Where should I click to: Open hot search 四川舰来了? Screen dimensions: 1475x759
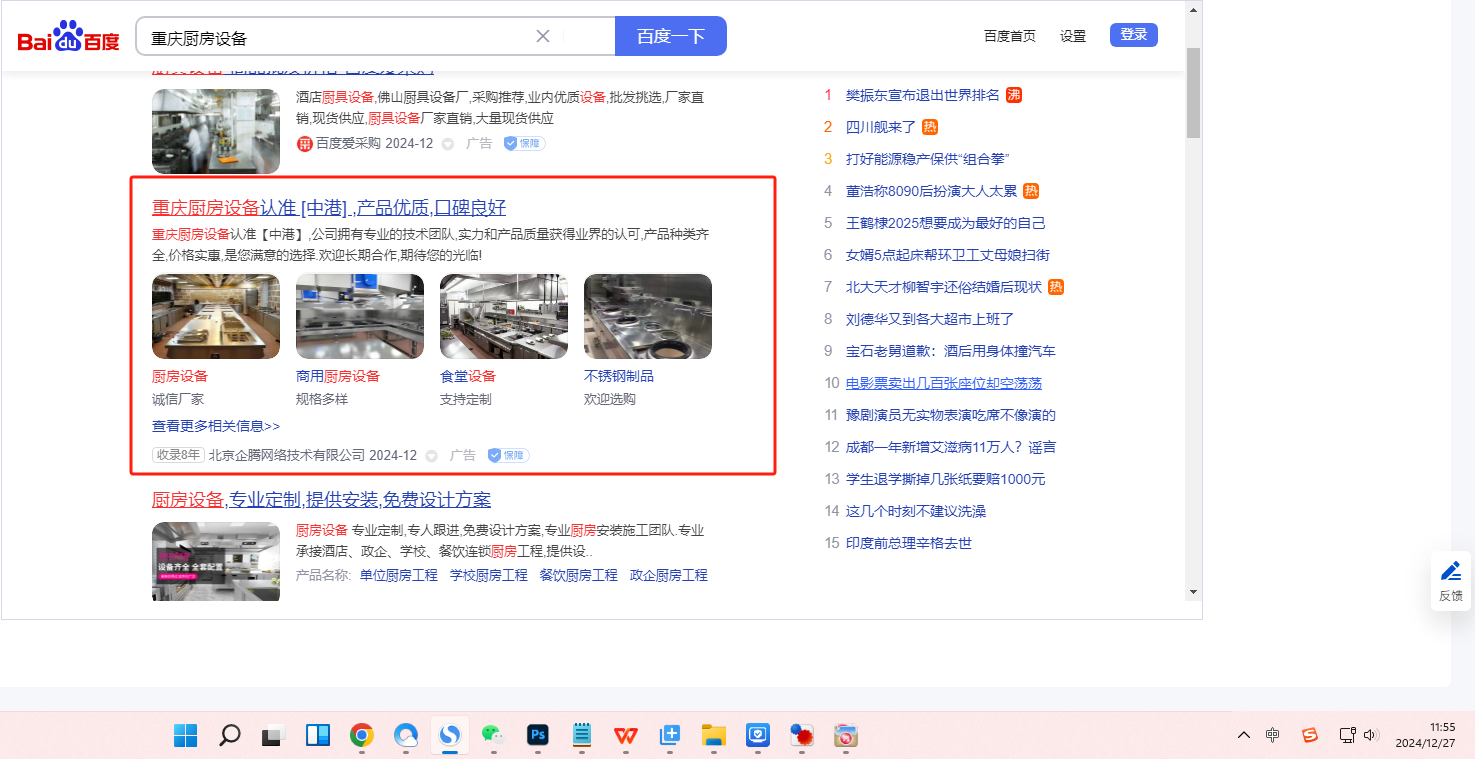click(x=881, y=127)
